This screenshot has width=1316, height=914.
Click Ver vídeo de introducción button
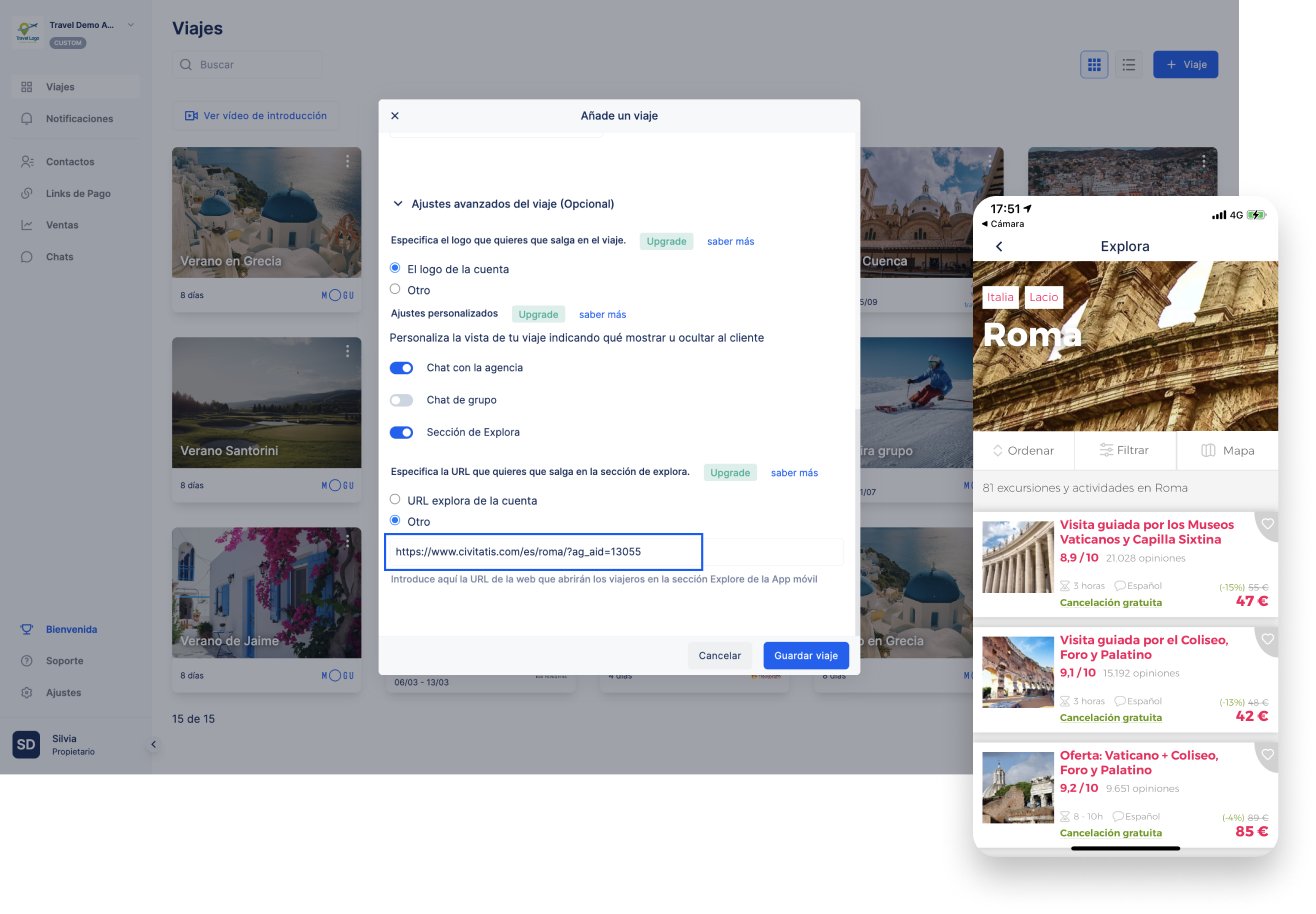tap(256, 116)
